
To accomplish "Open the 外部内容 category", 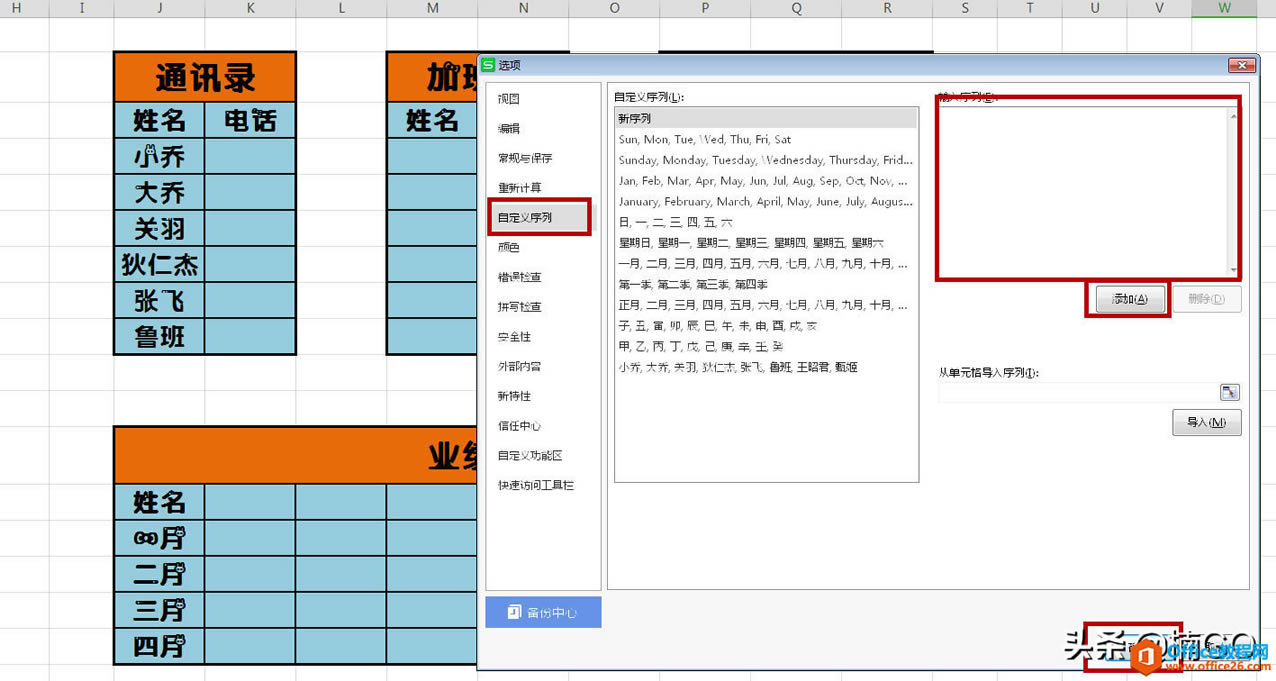I will pos(520,366).
